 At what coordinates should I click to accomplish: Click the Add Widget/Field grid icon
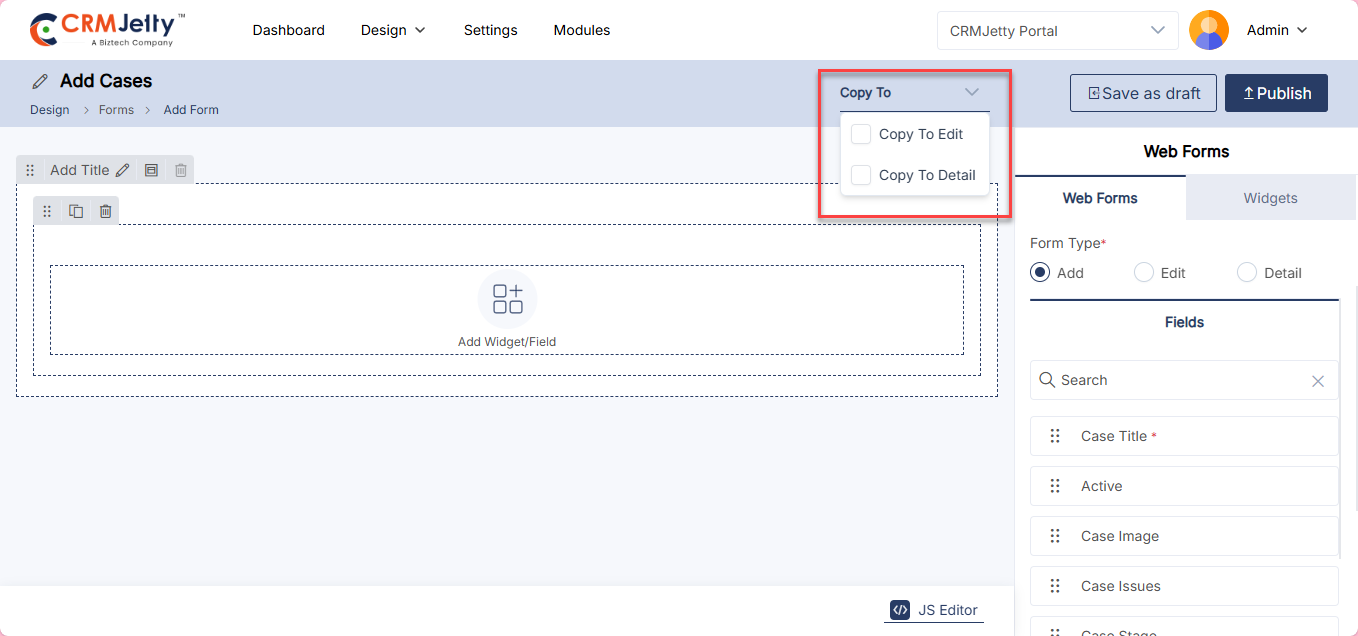click(x=507, y=299)
